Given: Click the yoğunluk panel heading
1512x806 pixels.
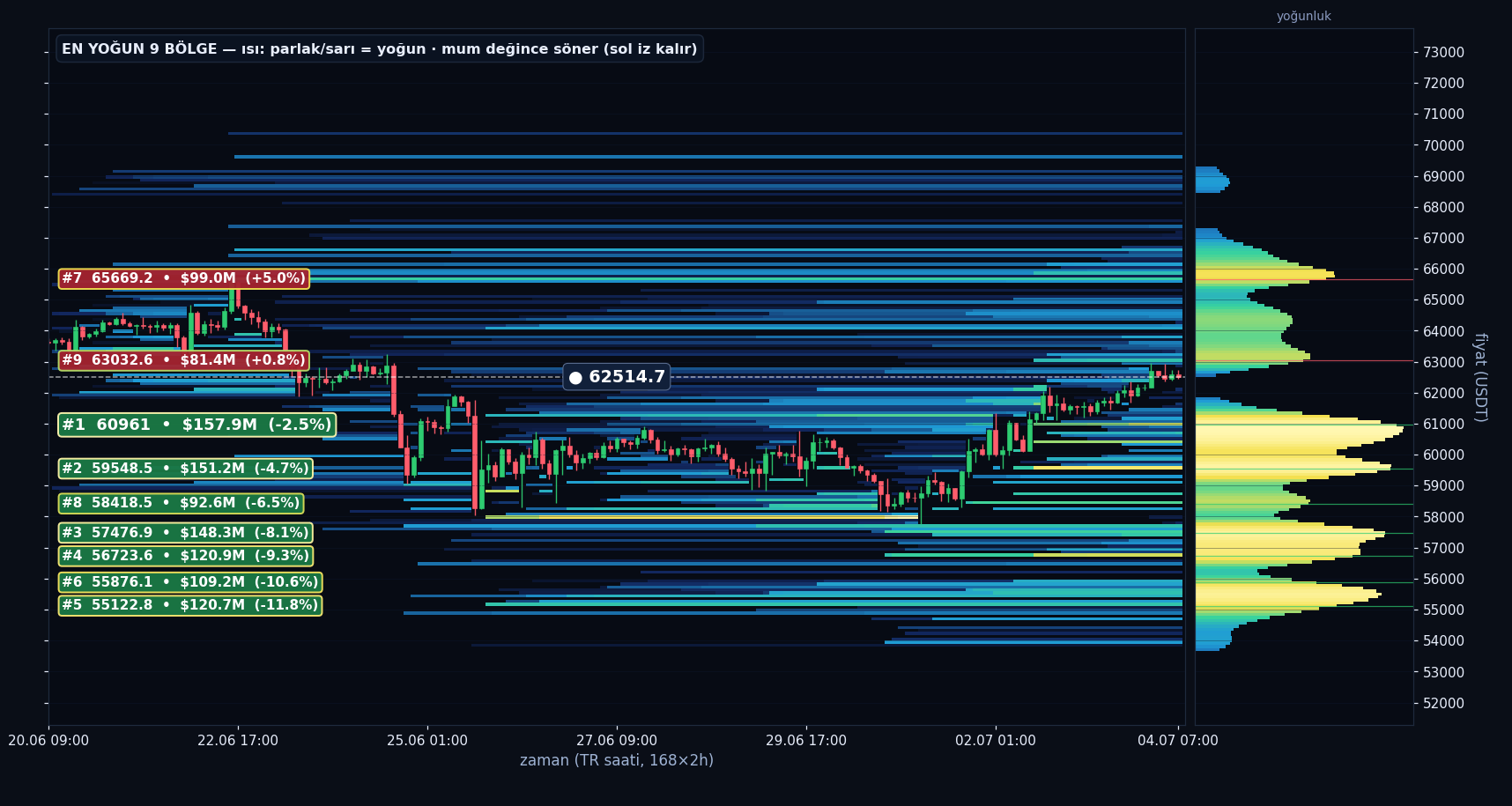Looking at the screenshot, I should click(x=1304, y=16).
